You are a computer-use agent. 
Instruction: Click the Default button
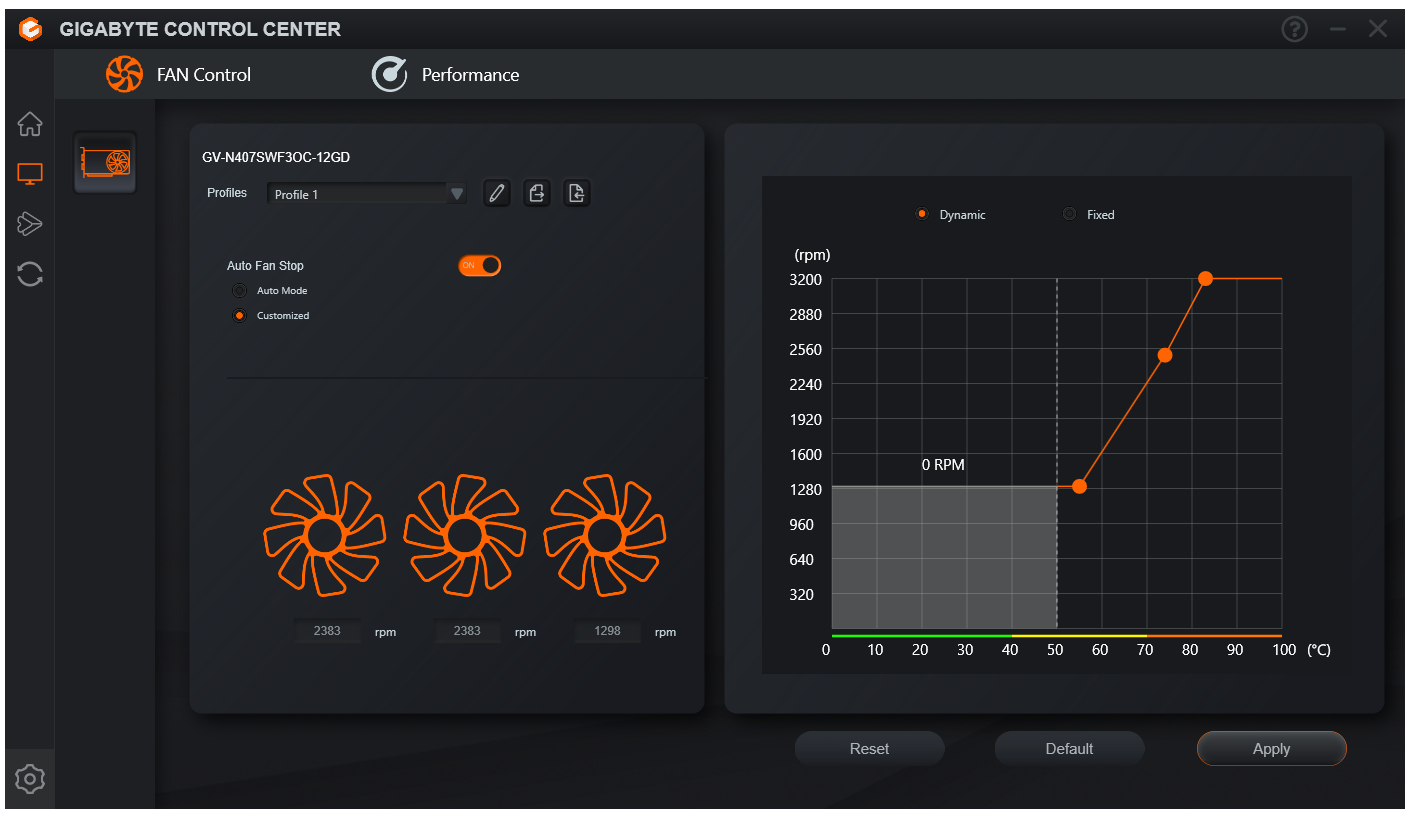tap(1069, 748)
